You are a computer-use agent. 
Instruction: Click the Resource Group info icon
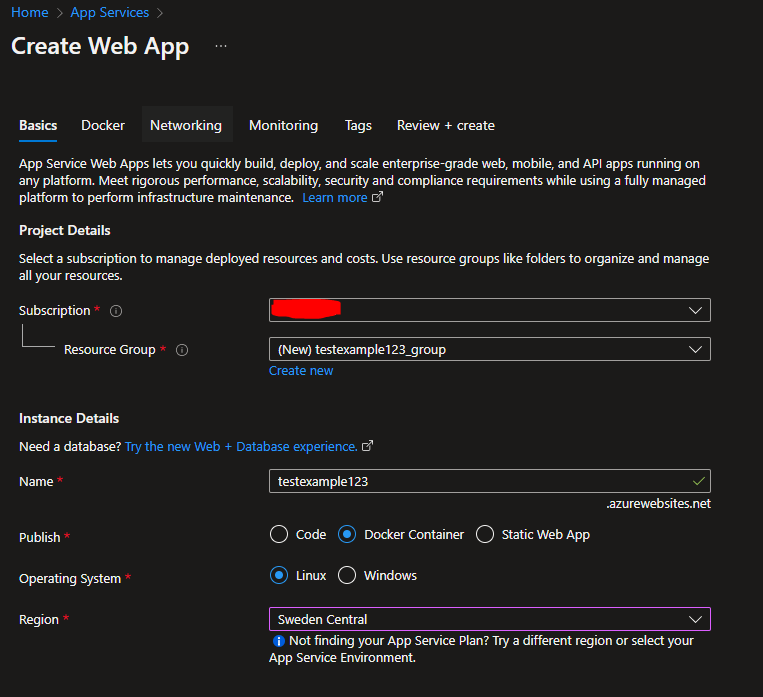click(x=182, y=350)
